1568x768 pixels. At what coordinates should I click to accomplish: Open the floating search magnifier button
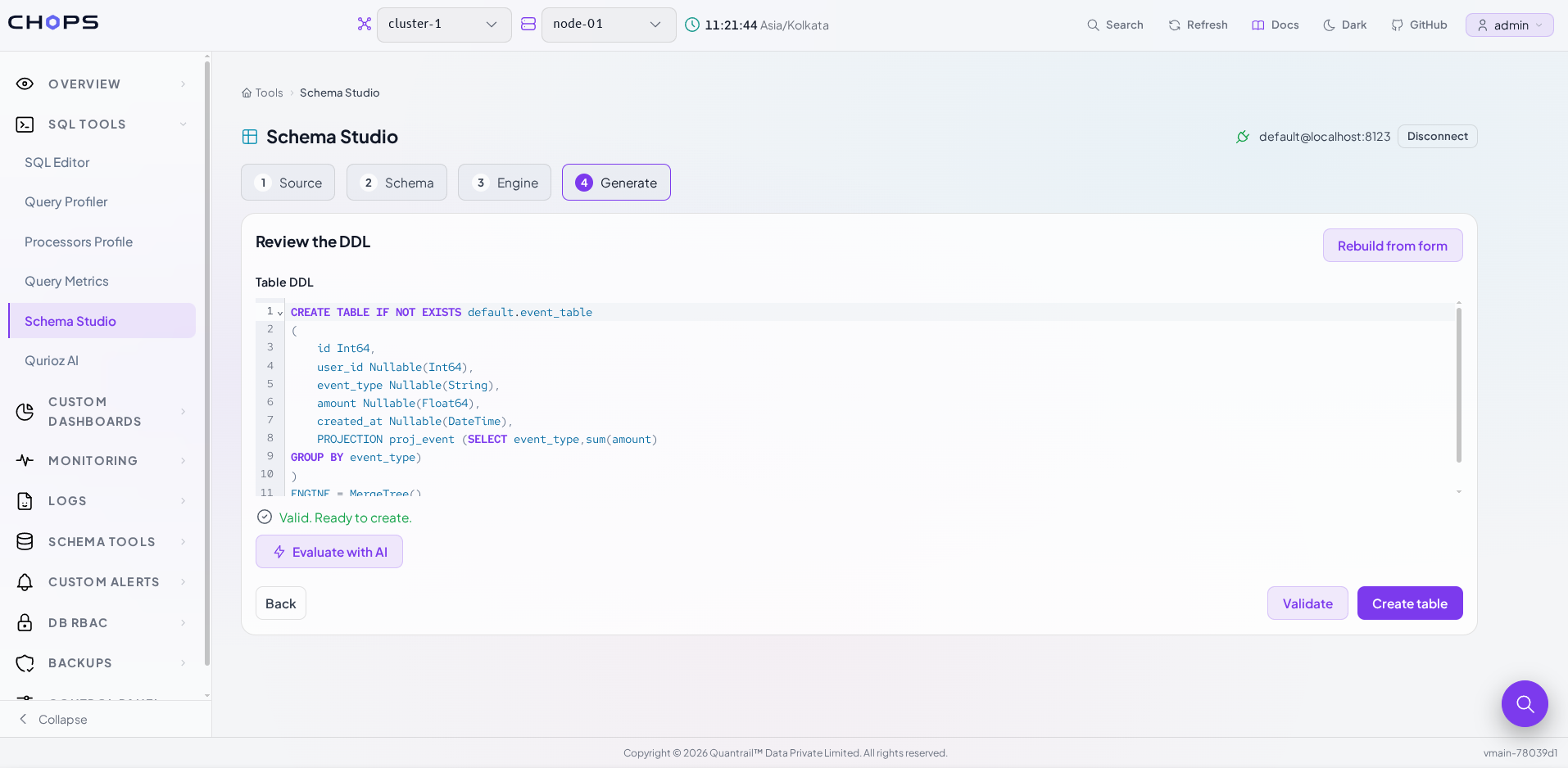(1525, 703)
